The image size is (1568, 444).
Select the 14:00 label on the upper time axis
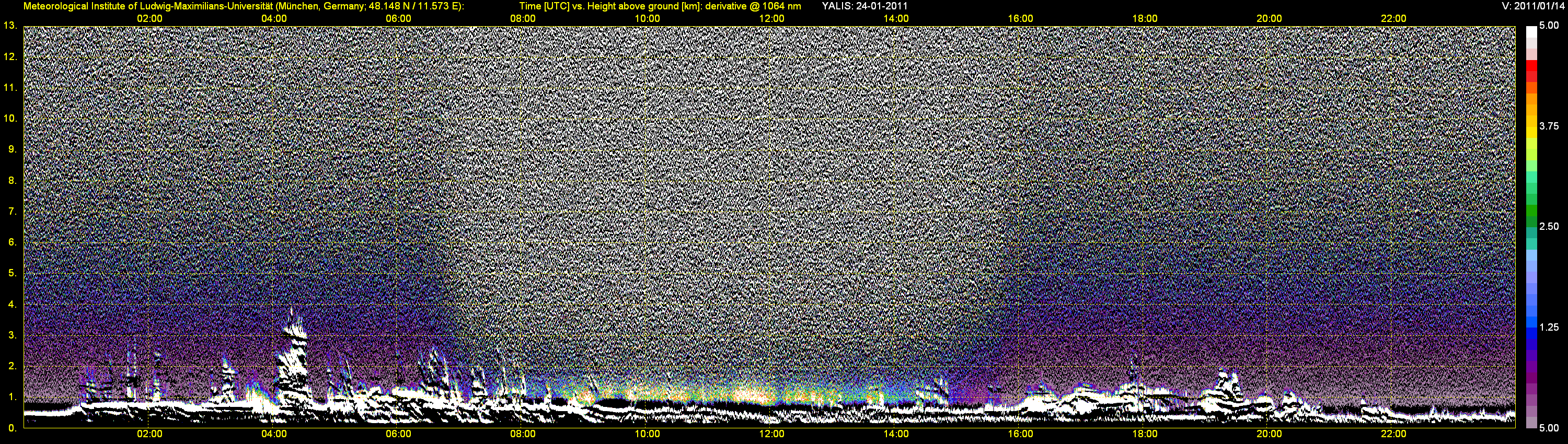[x=896, y=19]
